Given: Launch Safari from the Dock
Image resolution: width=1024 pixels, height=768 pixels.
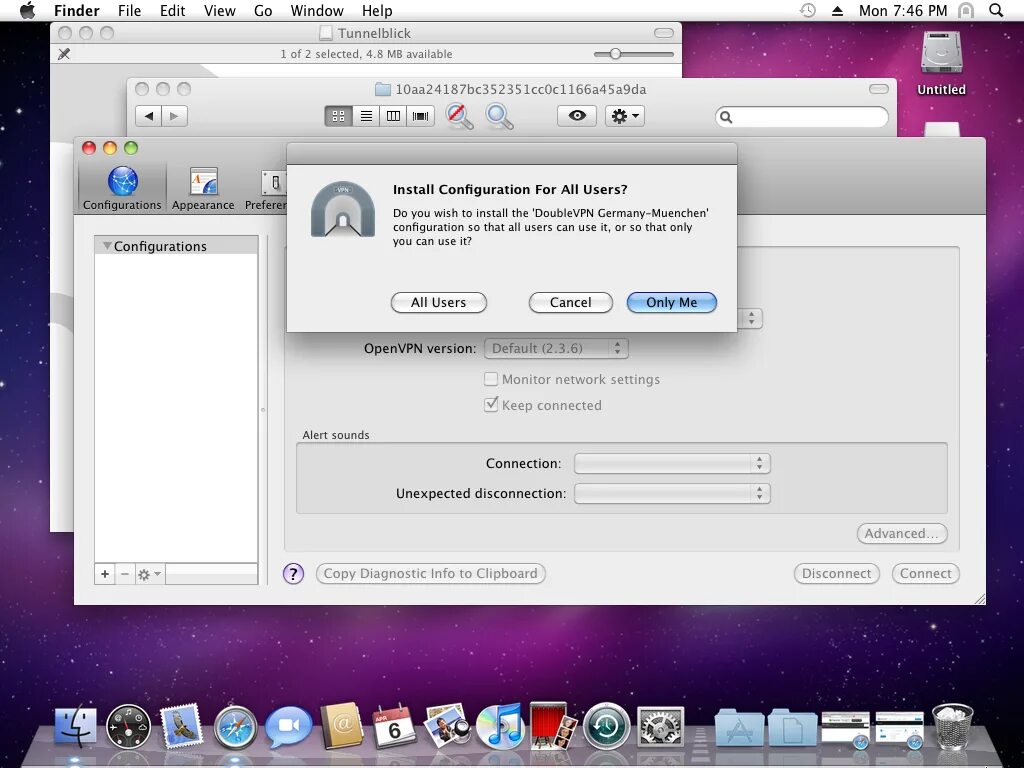Looking at the screenshot, I should click(235, 727).
